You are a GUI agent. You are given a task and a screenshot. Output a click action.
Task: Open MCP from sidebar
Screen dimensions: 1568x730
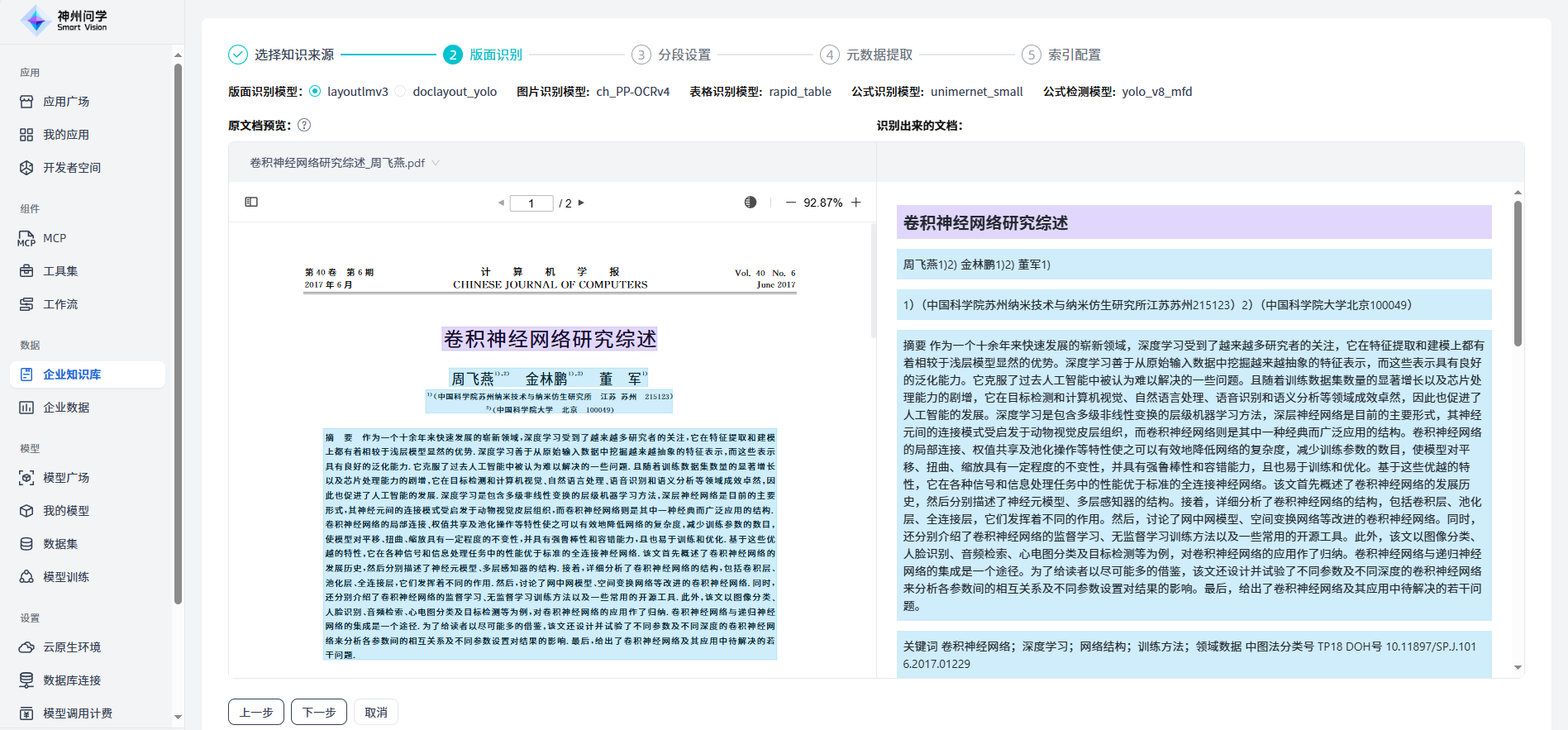(55, 238)
